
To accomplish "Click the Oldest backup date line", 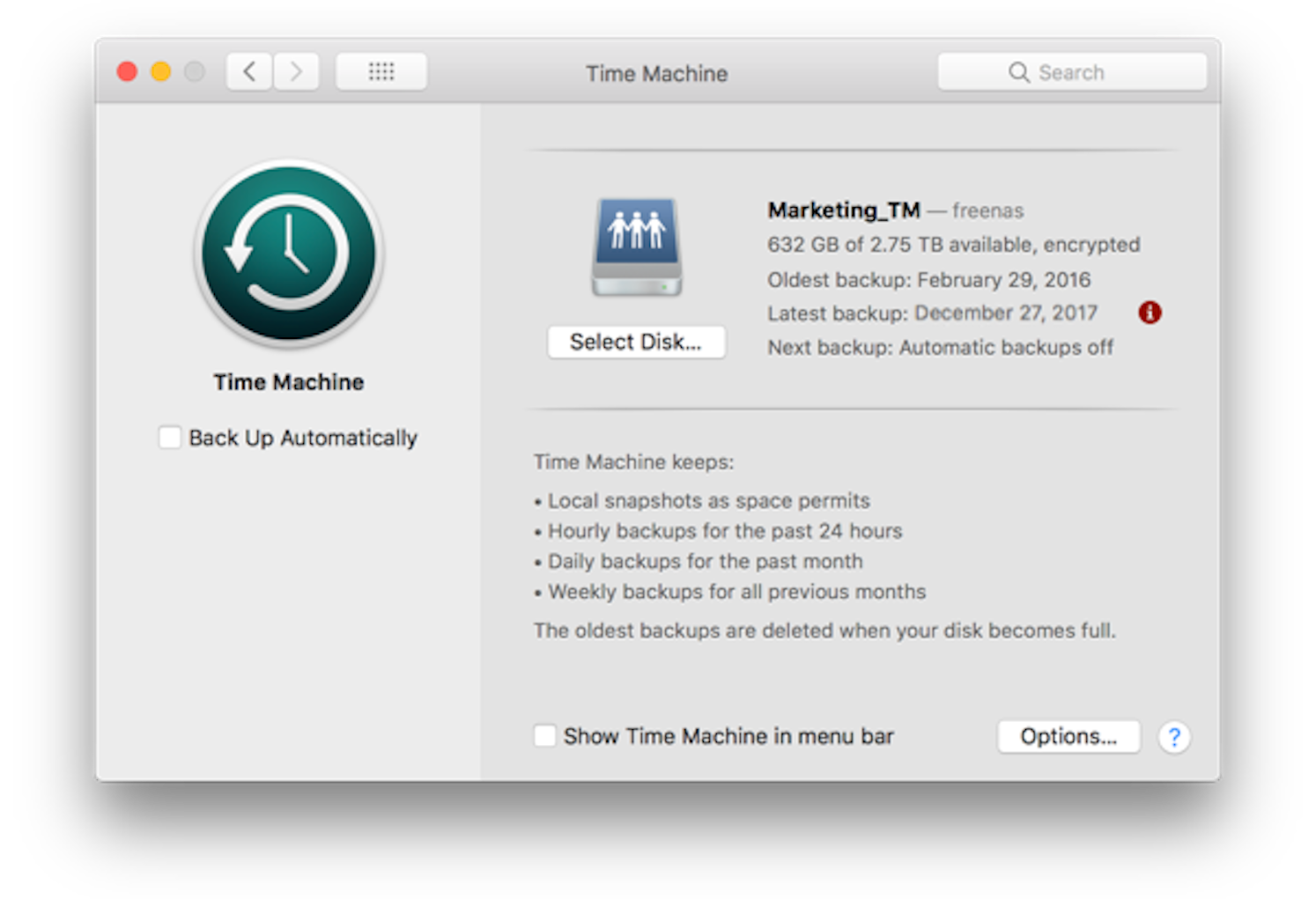I will click(x=928, y=279).
